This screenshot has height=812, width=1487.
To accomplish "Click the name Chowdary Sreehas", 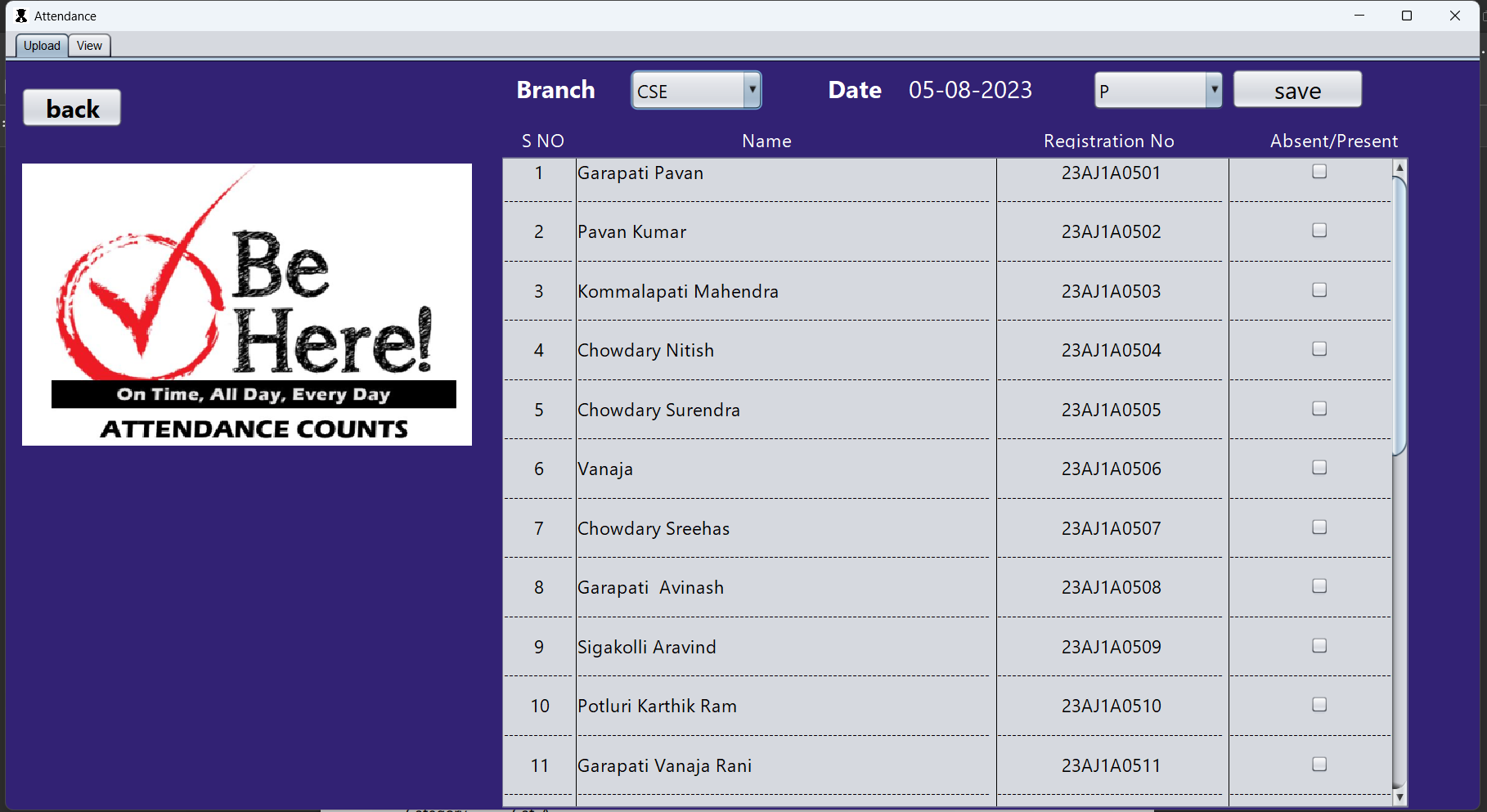I will coord(654,529).
